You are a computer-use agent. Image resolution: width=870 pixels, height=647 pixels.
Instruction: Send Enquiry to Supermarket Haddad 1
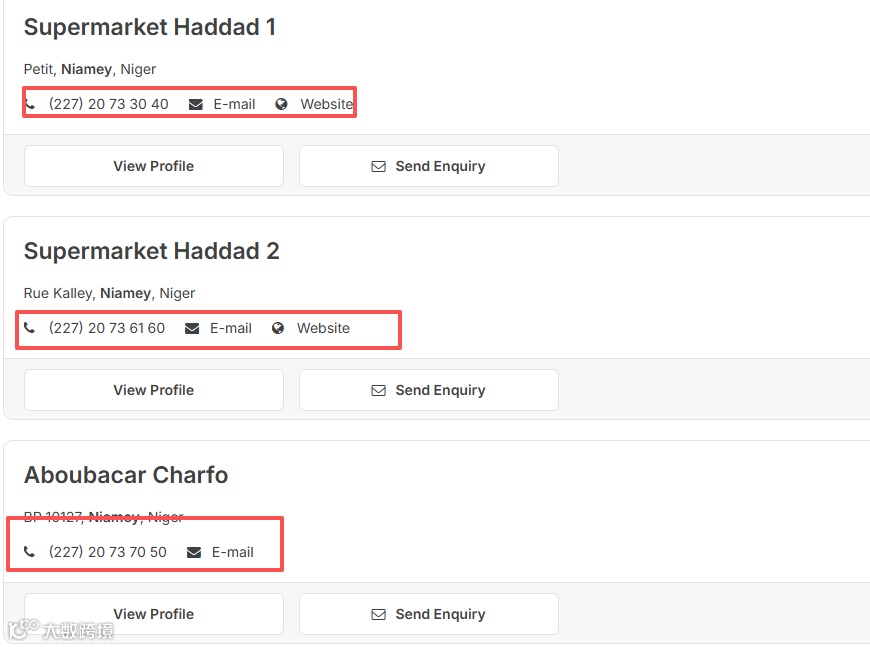[x=429, y=166]
